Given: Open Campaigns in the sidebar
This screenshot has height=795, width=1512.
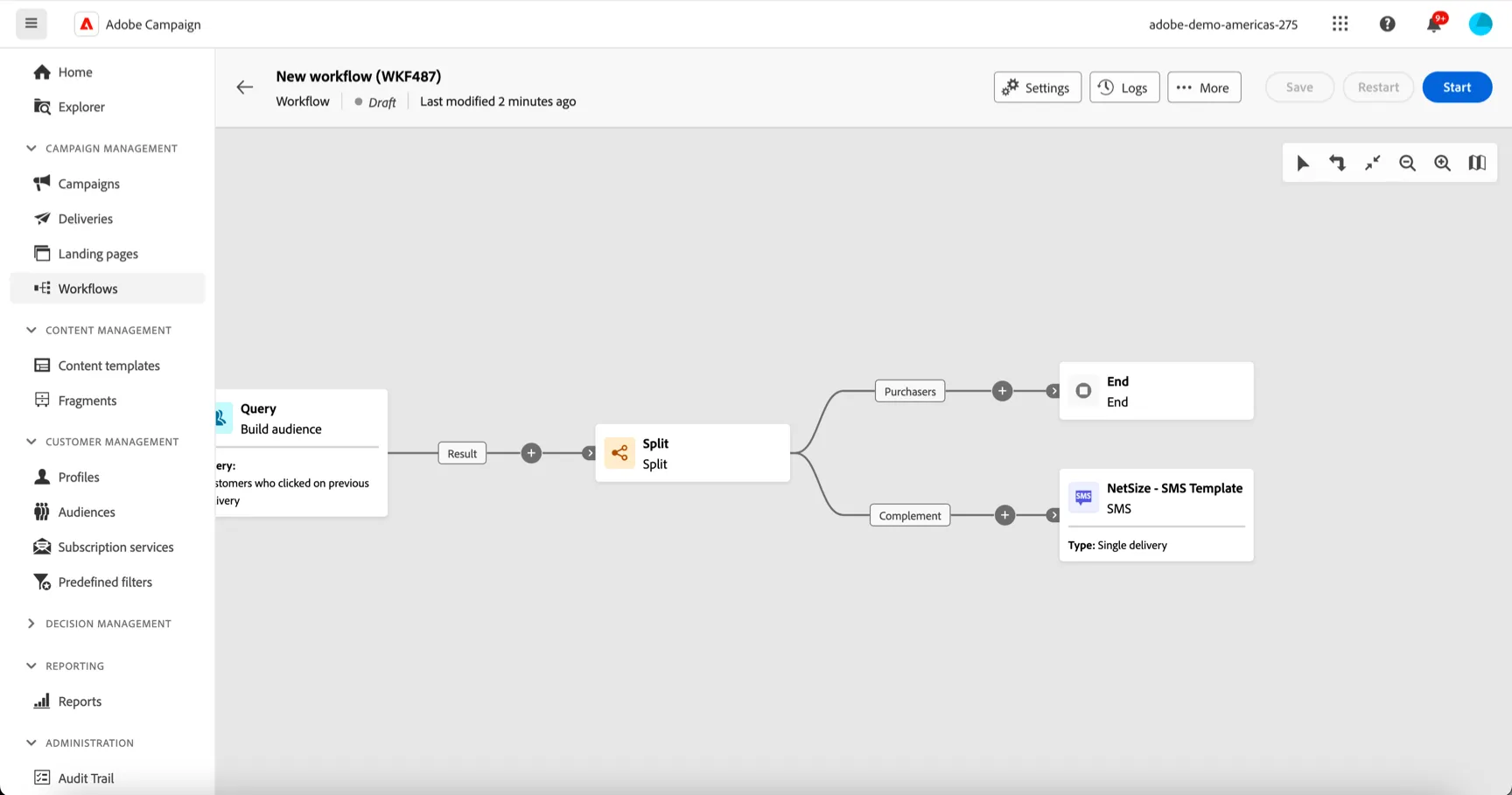Looking at the screenshot, I should tap(108, 184).
